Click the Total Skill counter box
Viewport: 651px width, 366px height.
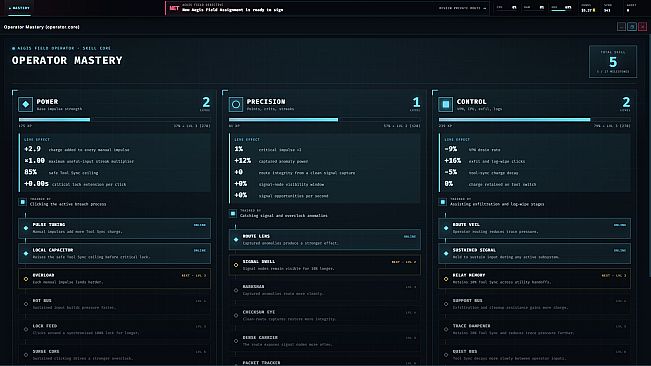coord(613,61)
